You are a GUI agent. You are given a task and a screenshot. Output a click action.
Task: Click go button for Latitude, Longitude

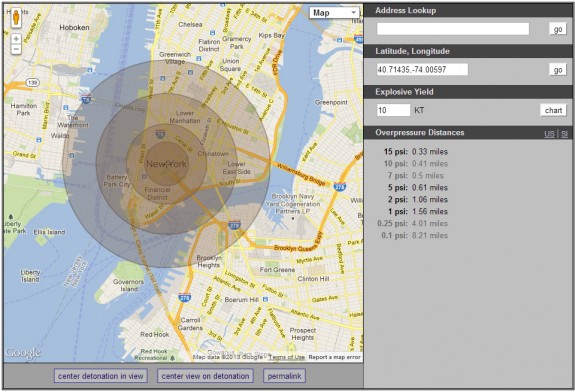pos(557,69)
